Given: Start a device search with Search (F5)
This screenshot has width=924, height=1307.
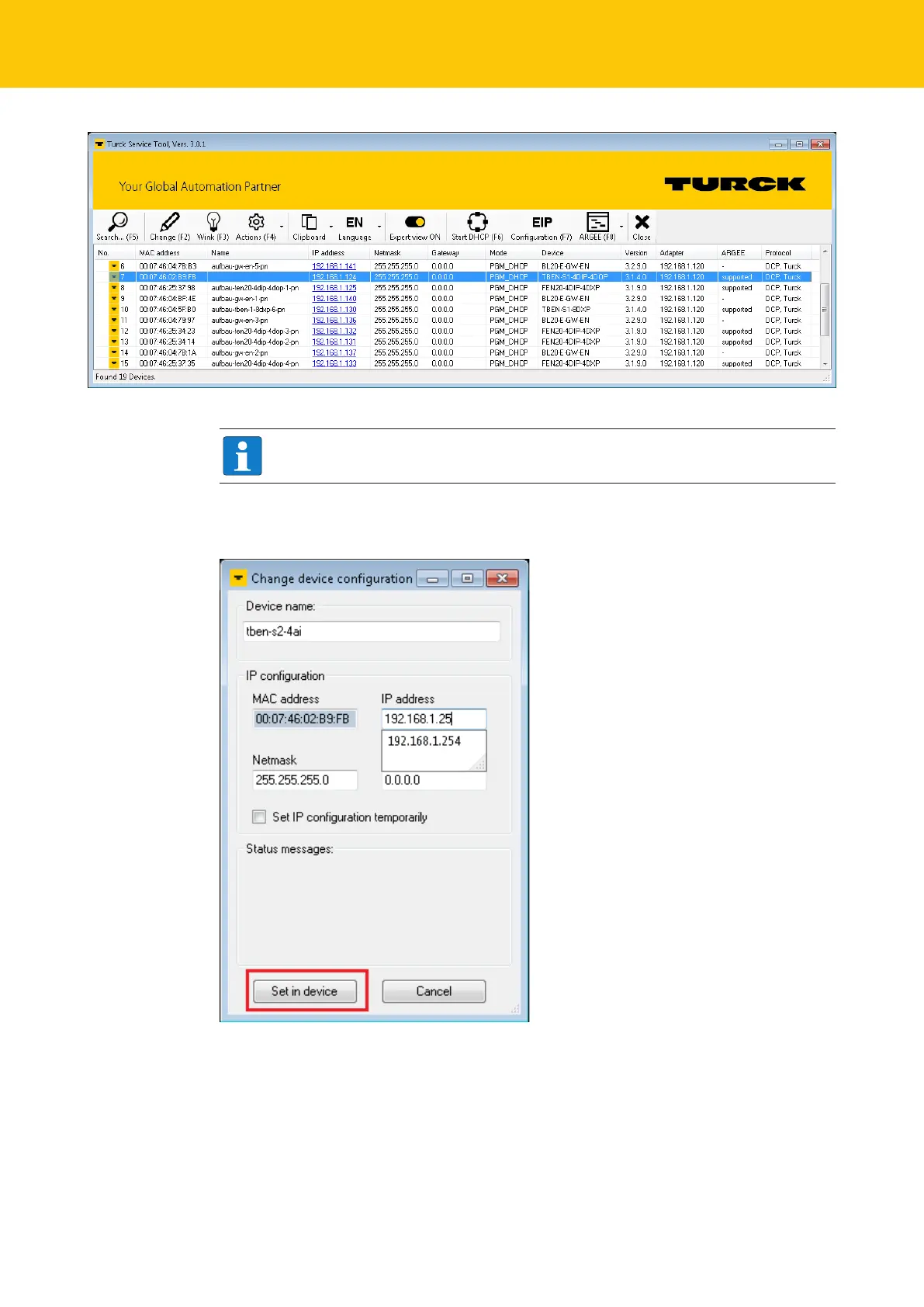Looking at the screenshot, I should coord(117,226).
